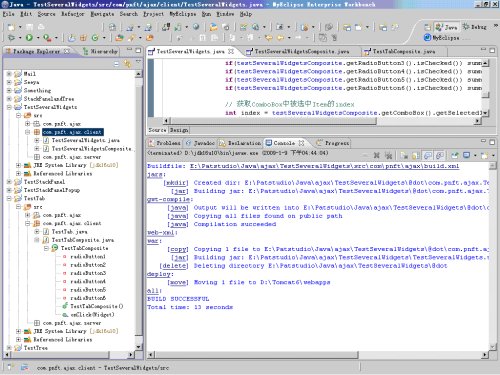Toggle Scroll Lock in Console toolbar
Viewport: 500px width, 375px height.
416,155
